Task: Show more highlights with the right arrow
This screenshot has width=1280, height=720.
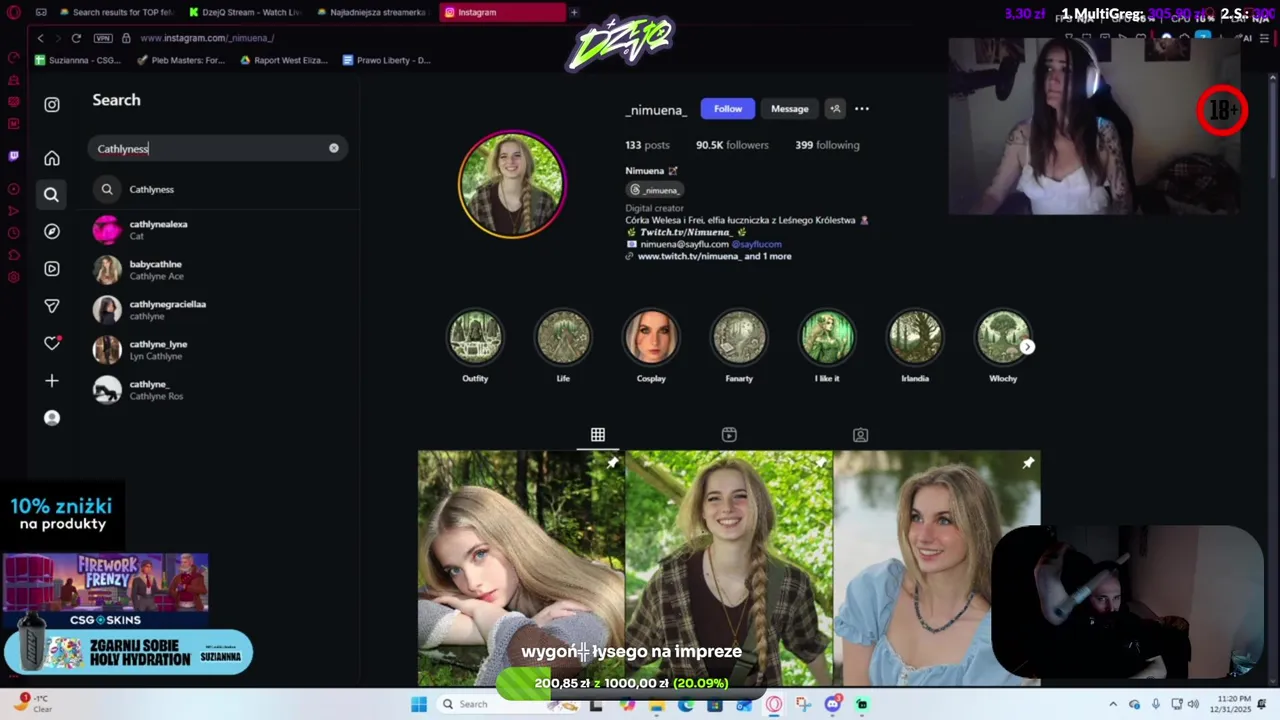Action: click(x=1027, y=347)
